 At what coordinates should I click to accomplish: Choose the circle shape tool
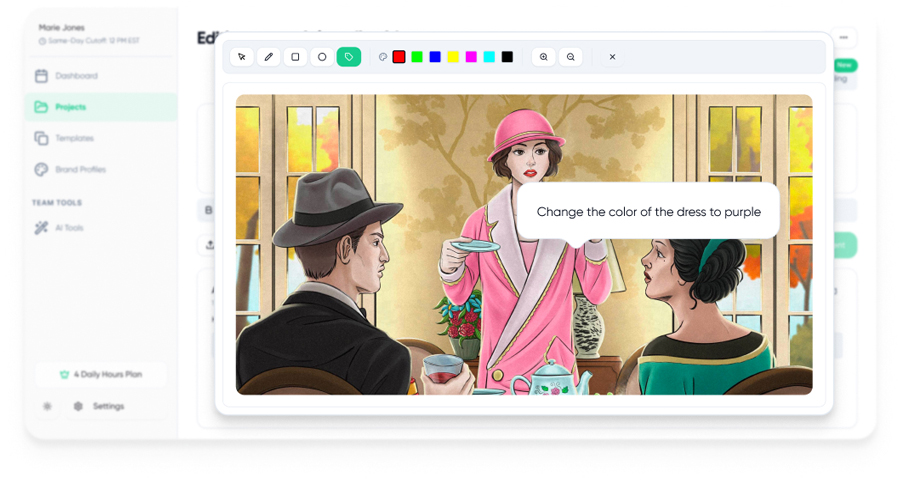click(x=322, y=57)
